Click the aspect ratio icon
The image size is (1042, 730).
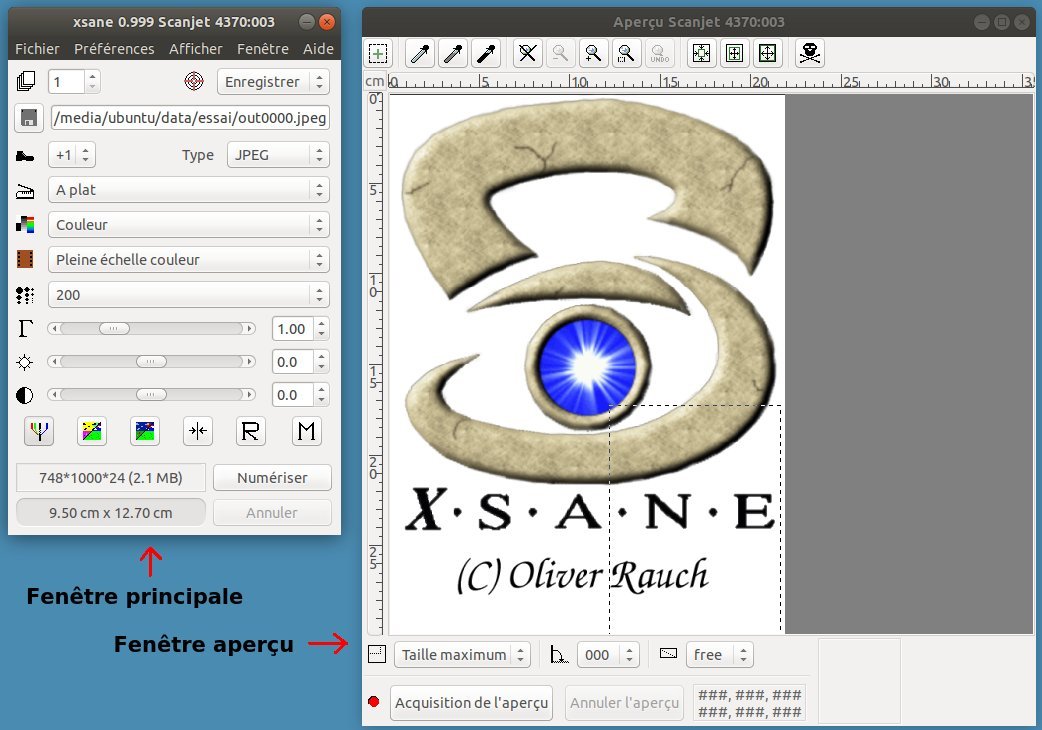[x=668, y=654]
